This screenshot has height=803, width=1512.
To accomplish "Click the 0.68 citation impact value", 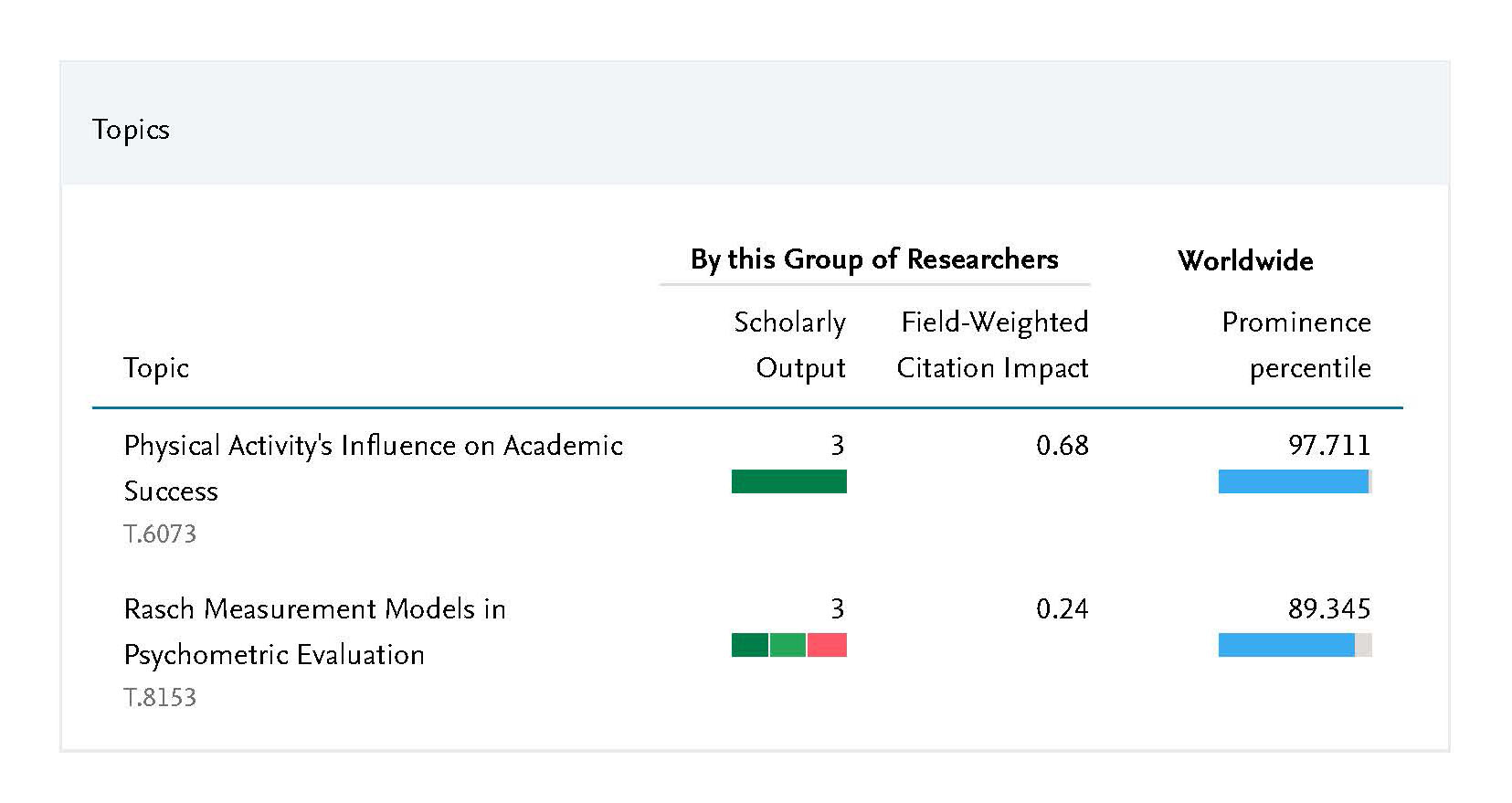I will (1063, 446).
